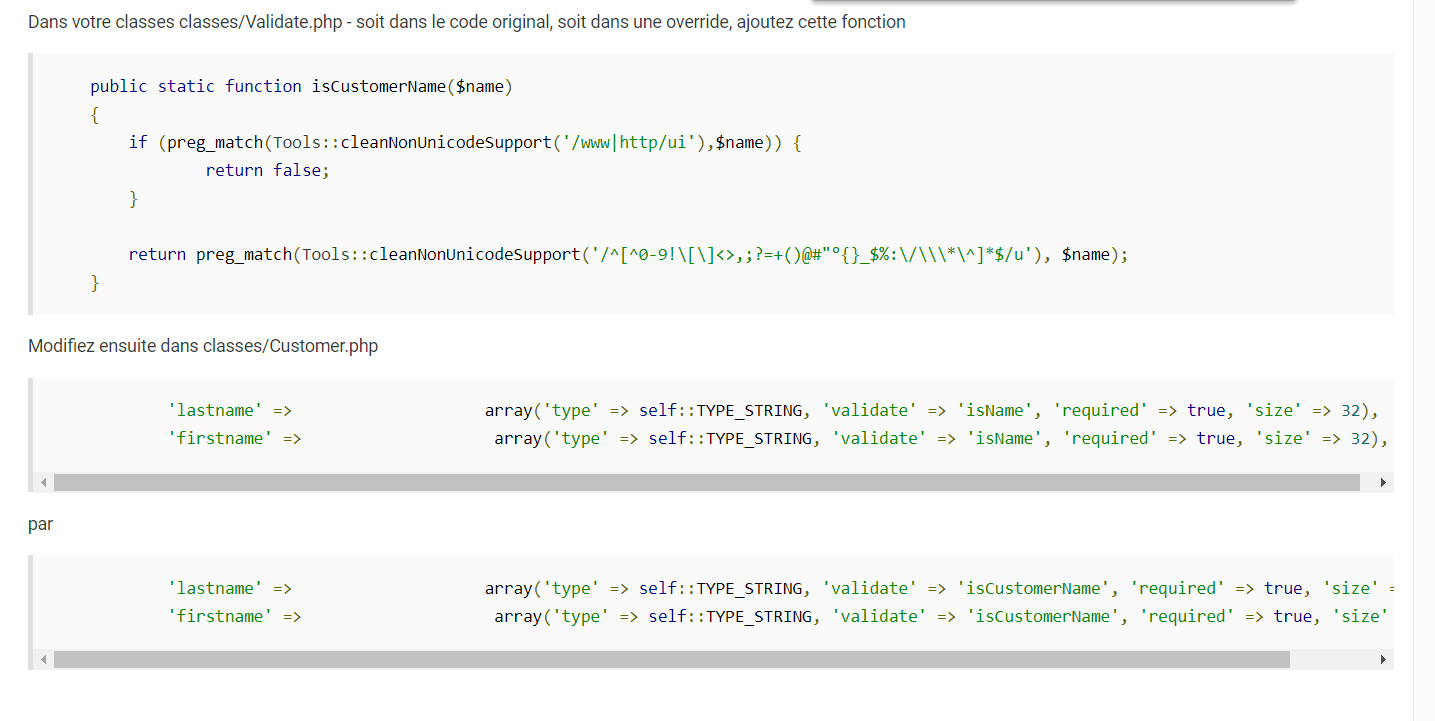The image size is (1435, 721).
Task: Click the final return preg_match regex line
Action: coord(628,254)
